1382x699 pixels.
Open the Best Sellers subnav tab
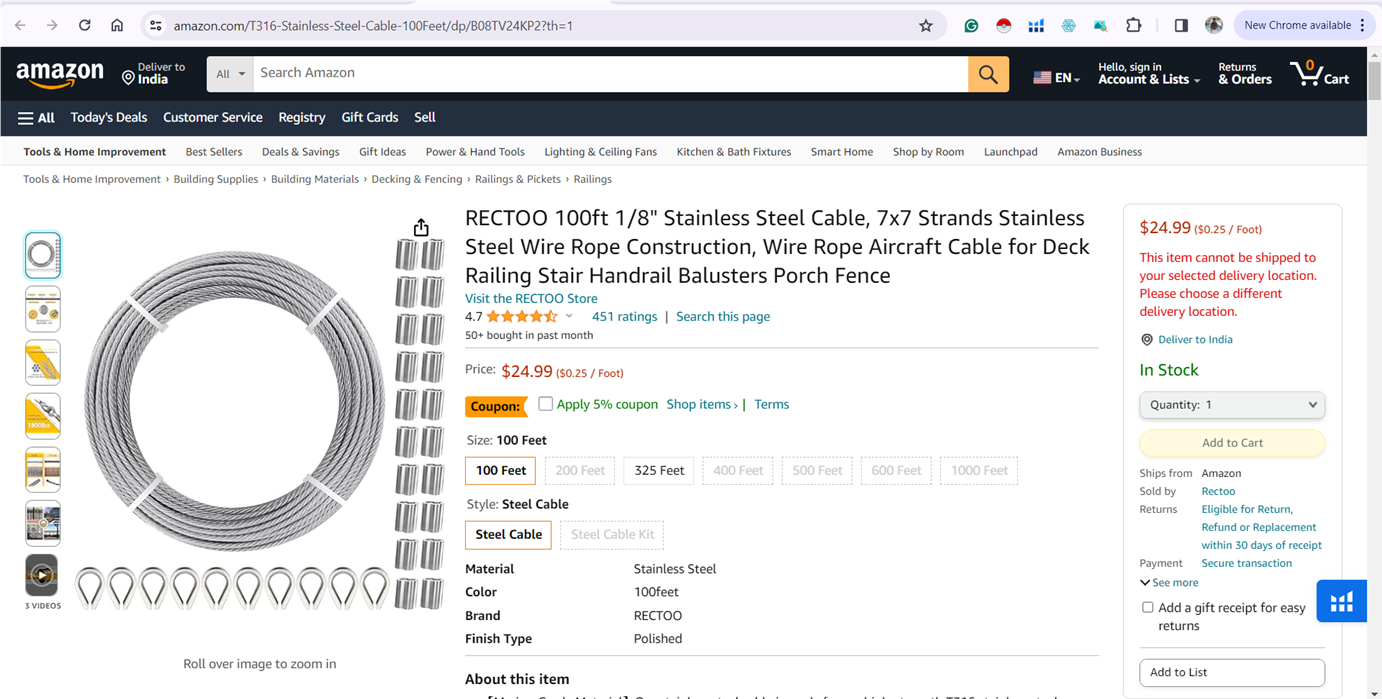[x=214, y=152]
